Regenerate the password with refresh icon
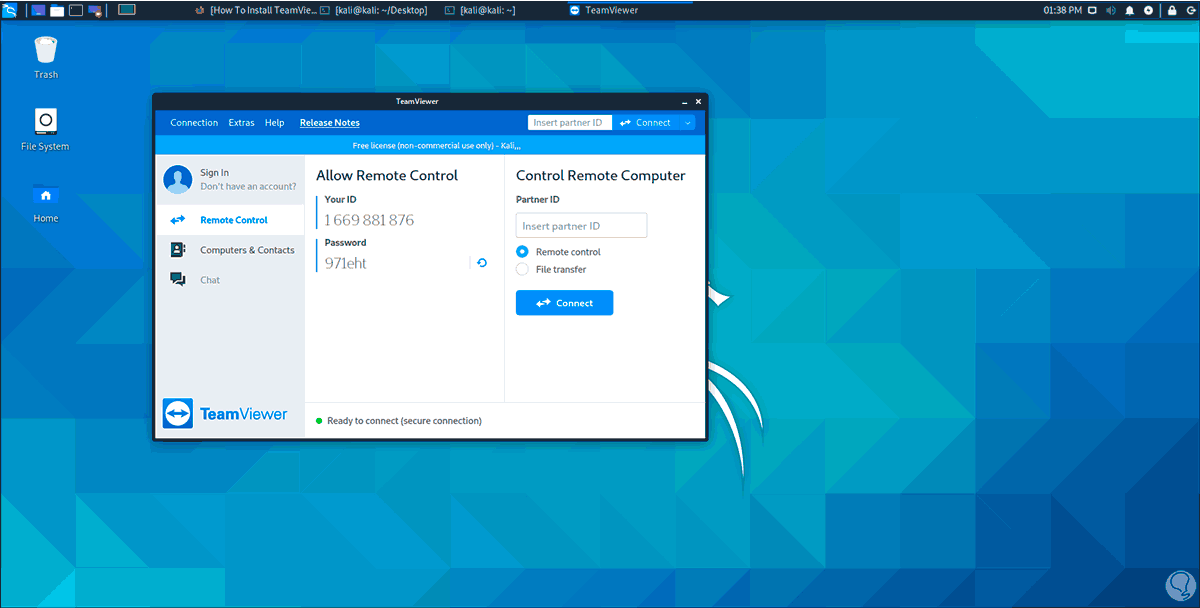1200x608 pixels. coord(482,263)
